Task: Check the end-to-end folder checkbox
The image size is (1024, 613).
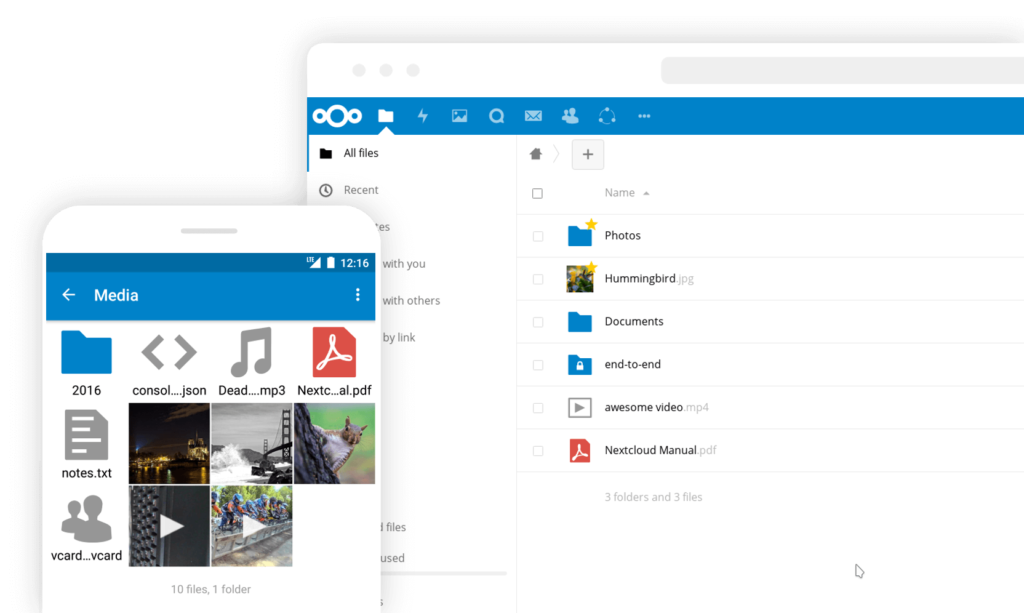Action: point(537,365)
